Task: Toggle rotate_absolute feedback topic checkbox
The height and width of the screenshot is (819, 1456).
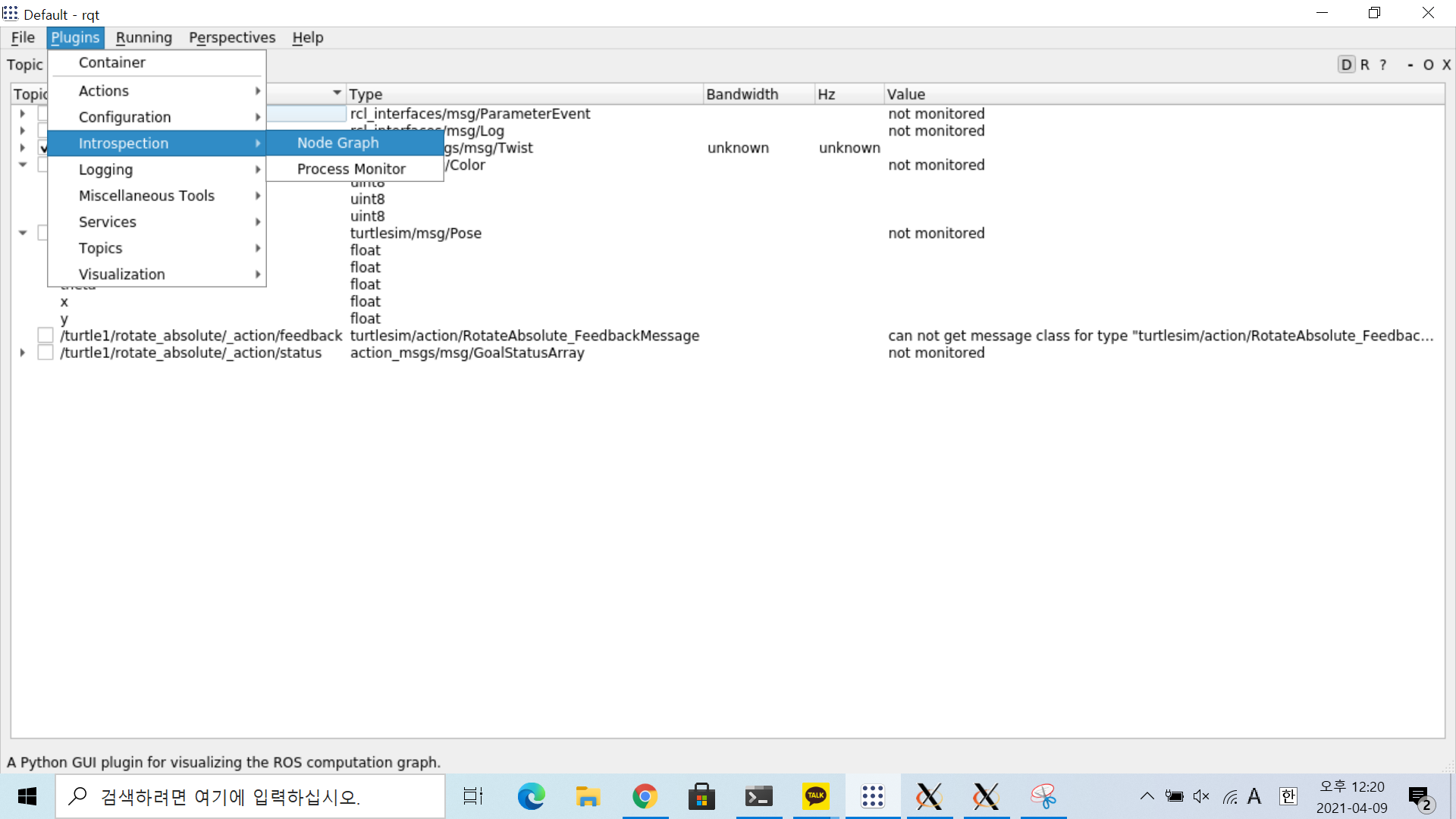Action: (45, 335)
